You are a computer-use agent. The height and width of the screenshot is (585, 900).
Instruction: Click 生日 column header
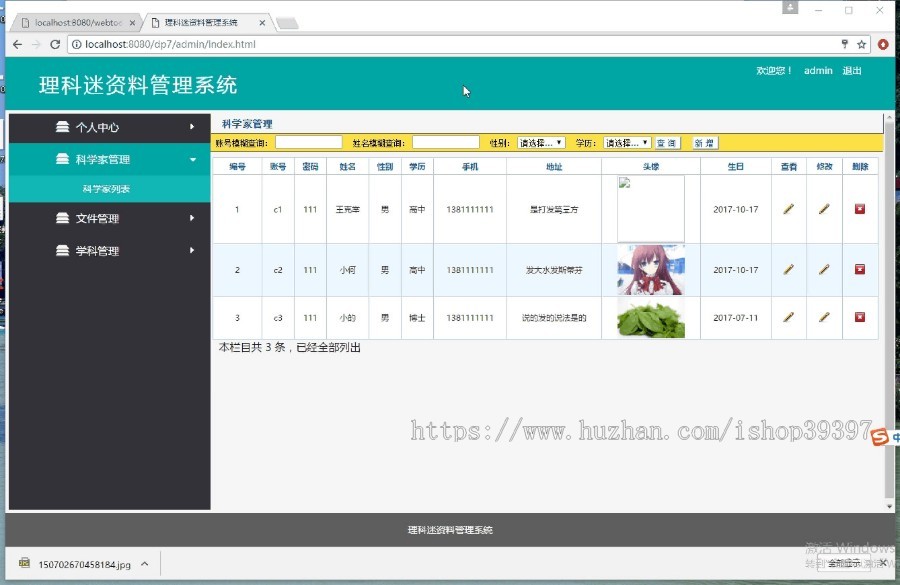click(x=736, y=166)
